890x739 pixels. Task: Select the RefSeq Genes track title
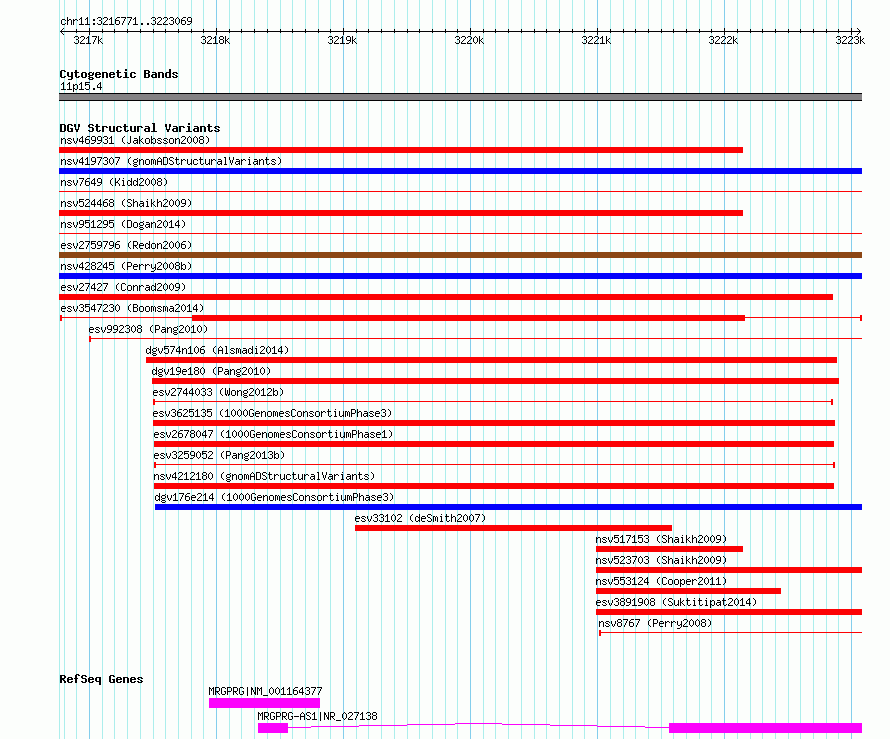(101, 679)
